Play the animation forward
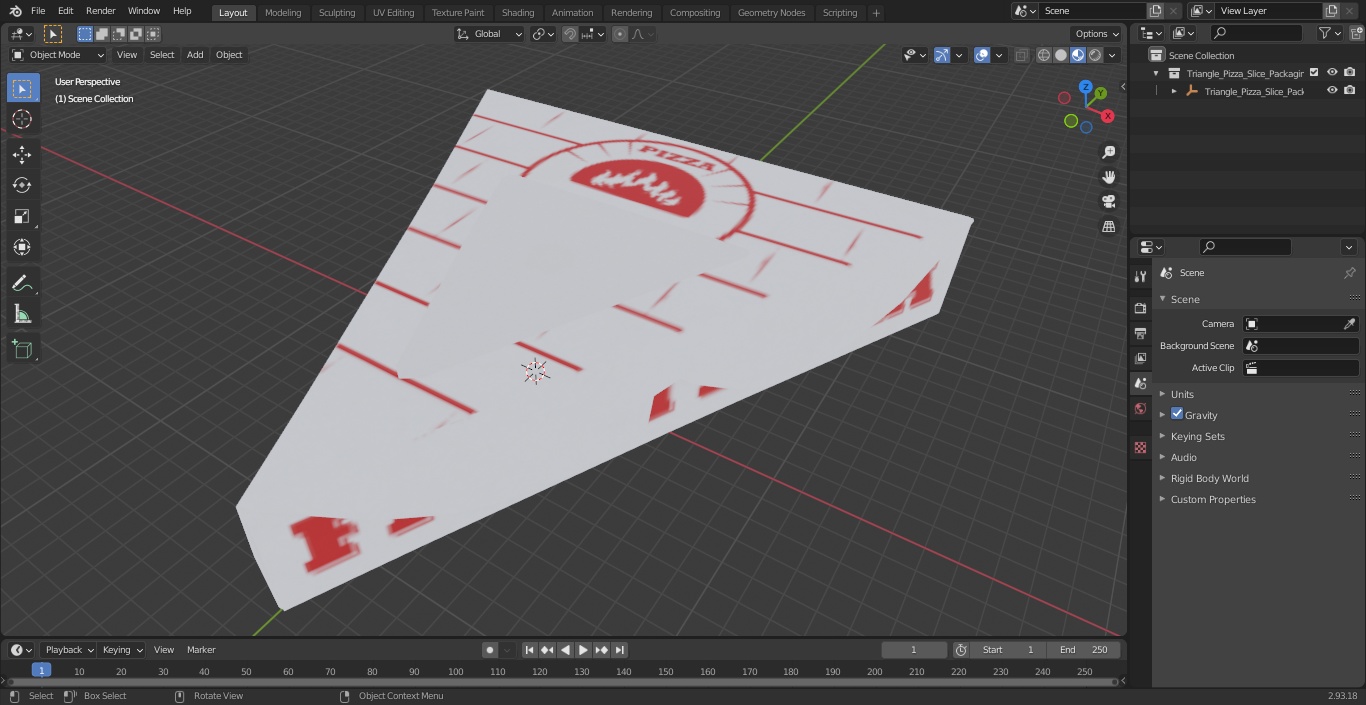This screenshot has height=705, width=1366. click(583, 650)
